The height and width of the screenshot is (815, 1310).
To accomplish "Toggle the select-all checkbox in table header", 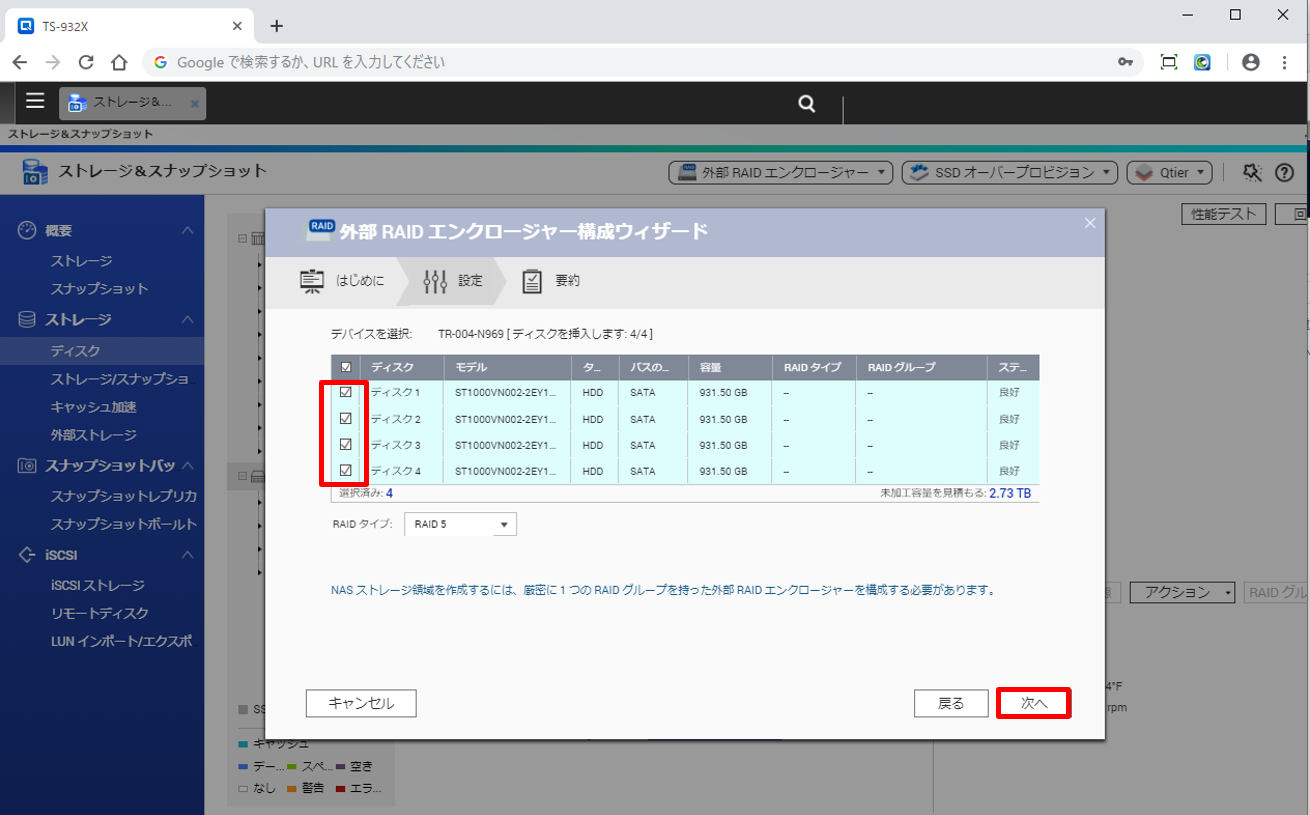I will (x=346, y=367).
